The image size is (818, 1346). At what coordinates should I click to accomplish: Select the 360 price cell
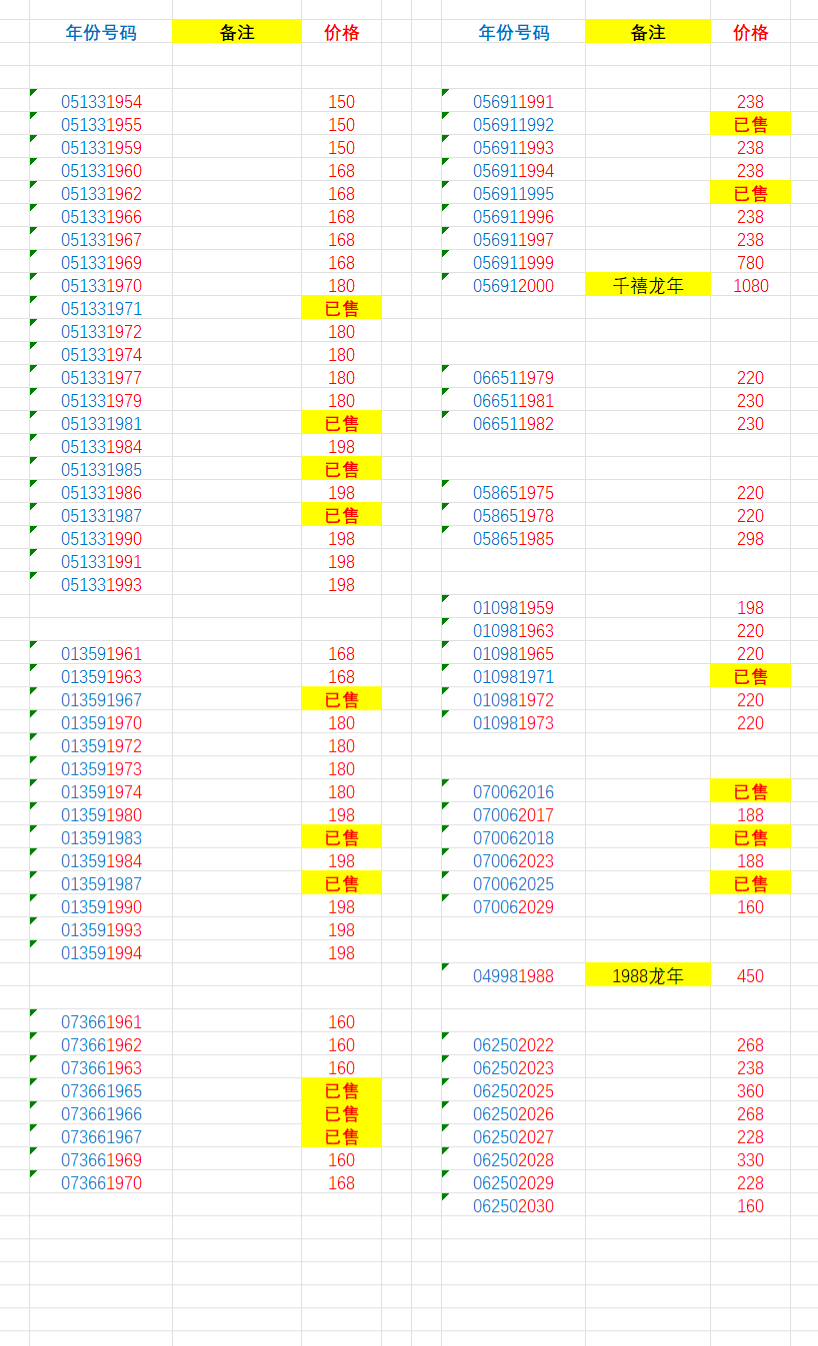(x=750, y=1091)
